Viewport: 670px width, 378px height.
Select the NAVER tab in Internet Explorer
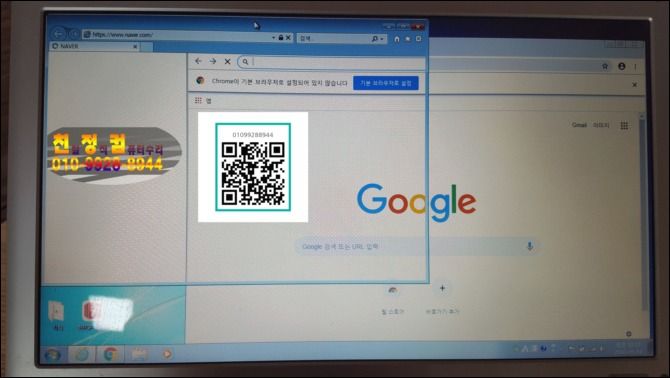(94, 46)
